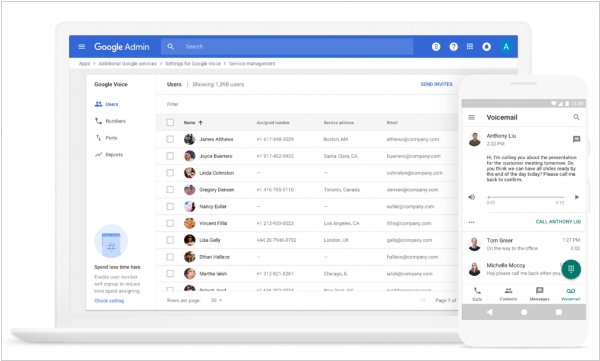600x361 pixels.
Task: Check the box for James Atthews
Action: (170, 139)
